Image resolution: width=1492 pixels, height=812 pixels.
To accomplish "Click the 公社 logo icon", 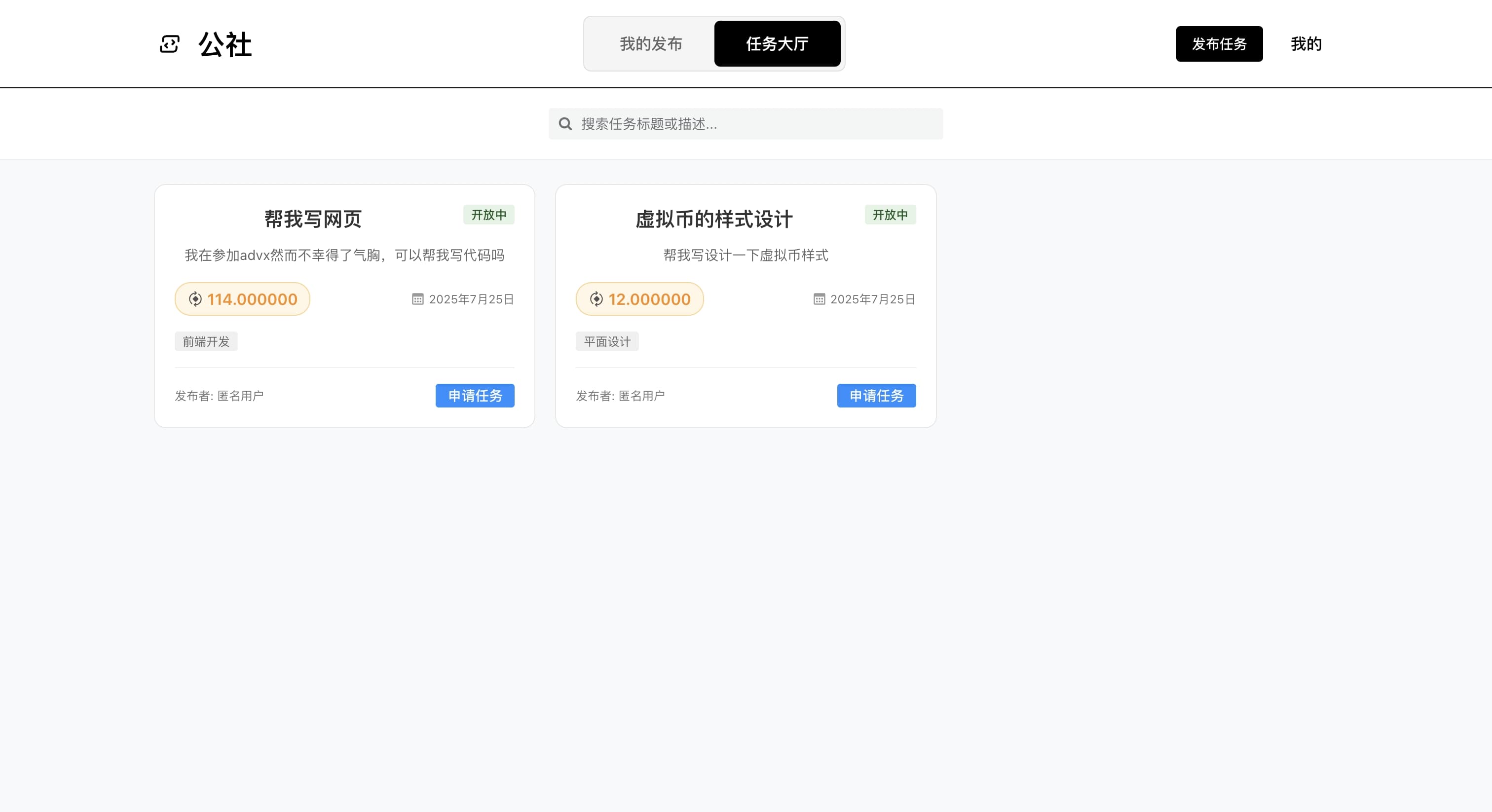I will [x=170, y=44].
